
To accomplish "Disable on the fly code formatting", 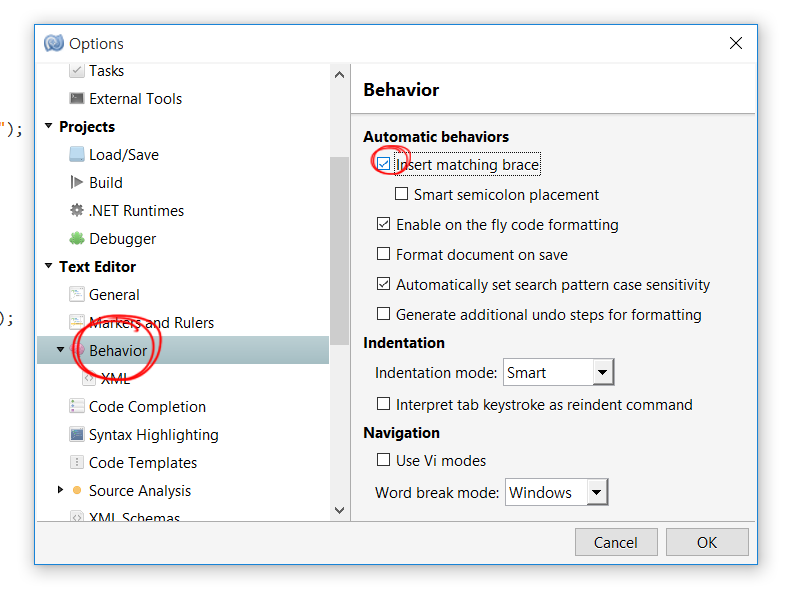I will (383, 224).
